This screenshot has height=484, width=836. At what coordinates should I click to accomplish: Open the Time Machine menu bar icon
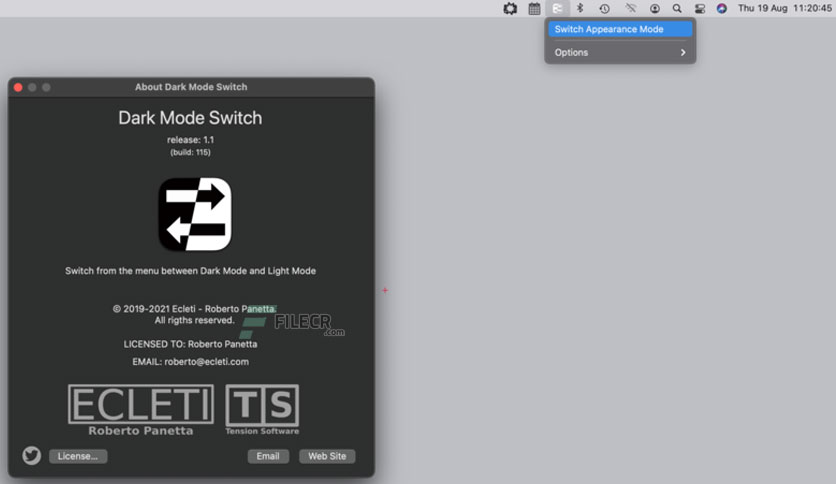[604, 9]
